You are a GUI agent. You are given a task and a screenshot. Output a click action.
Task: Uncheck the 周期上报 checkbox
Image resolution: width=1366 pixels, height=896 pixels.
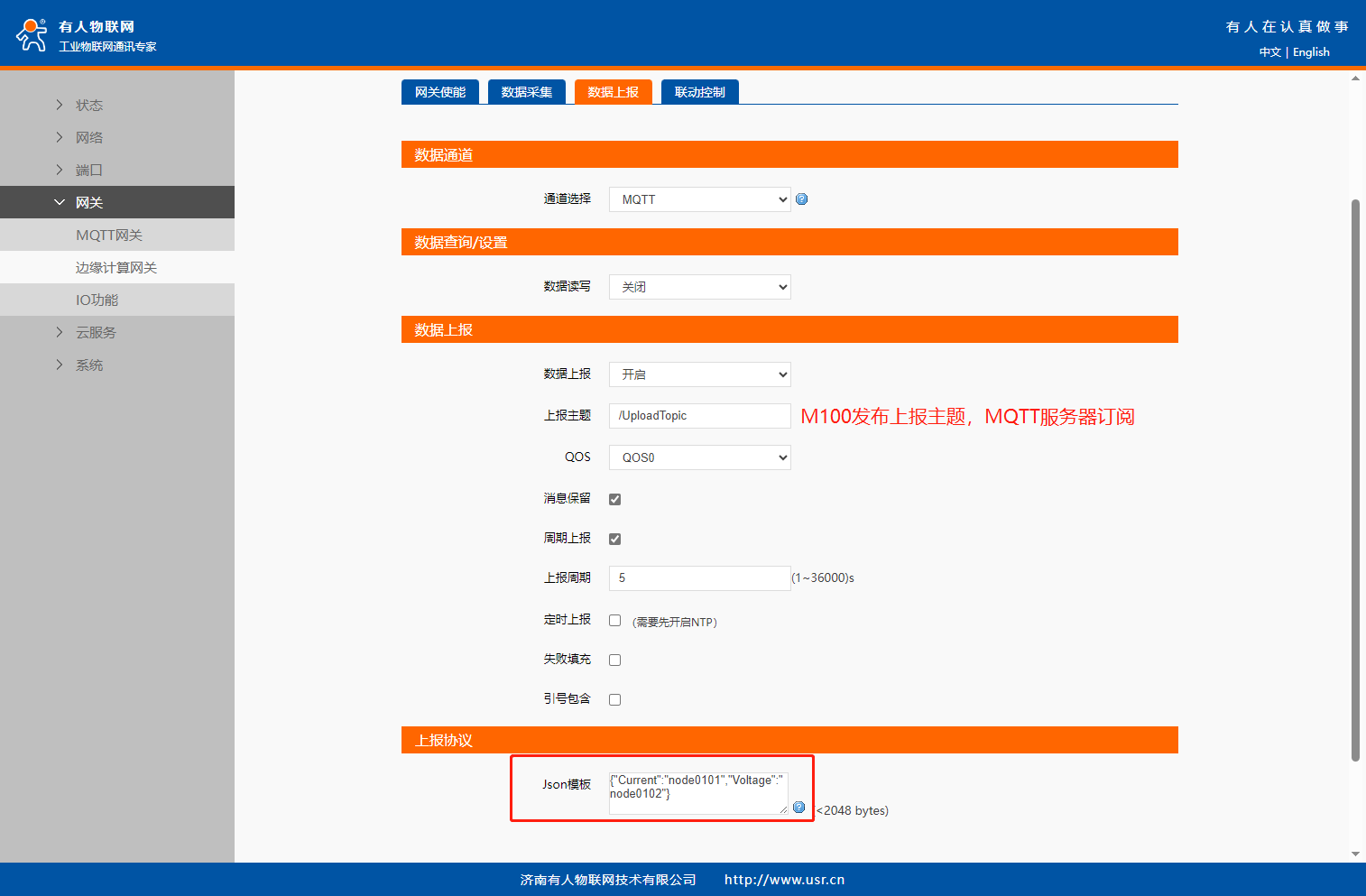pos(614,539)
